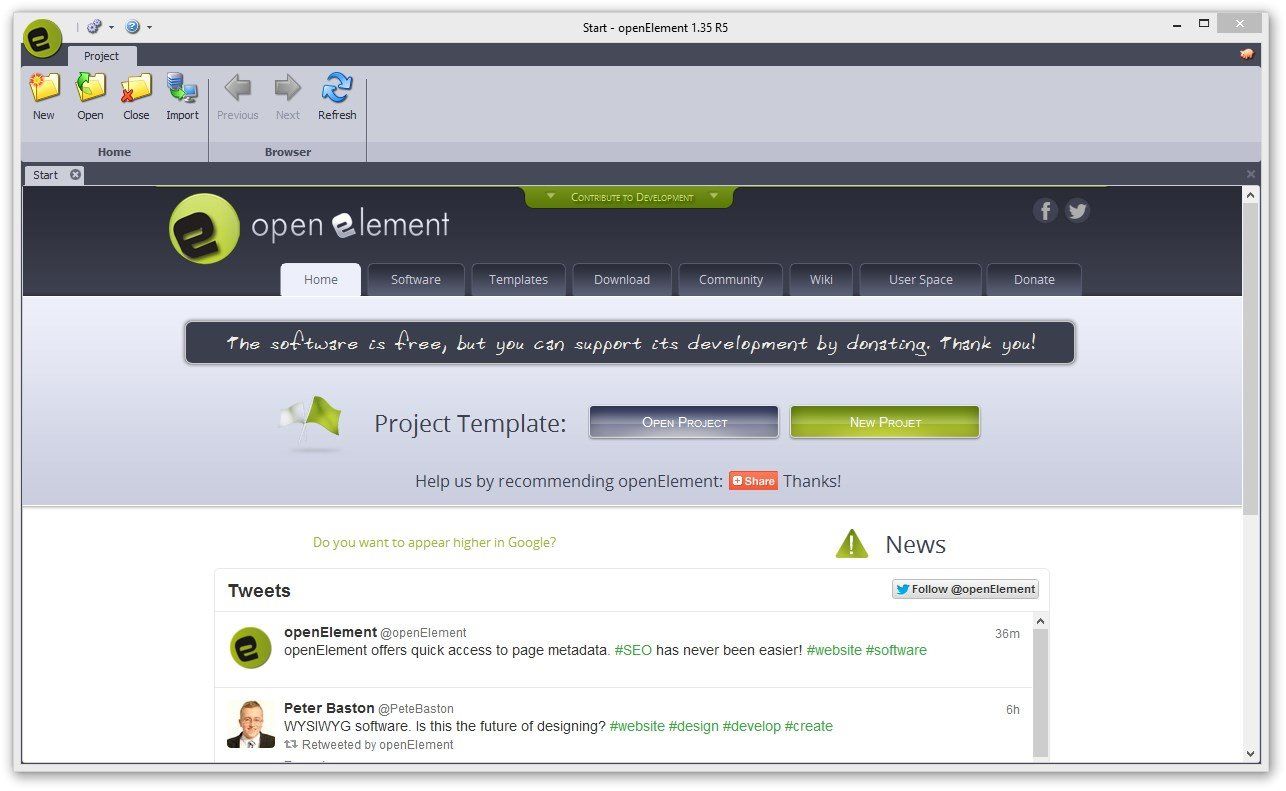Open the Software site tab
1286x791 pixels.
(x=416, y=280)
